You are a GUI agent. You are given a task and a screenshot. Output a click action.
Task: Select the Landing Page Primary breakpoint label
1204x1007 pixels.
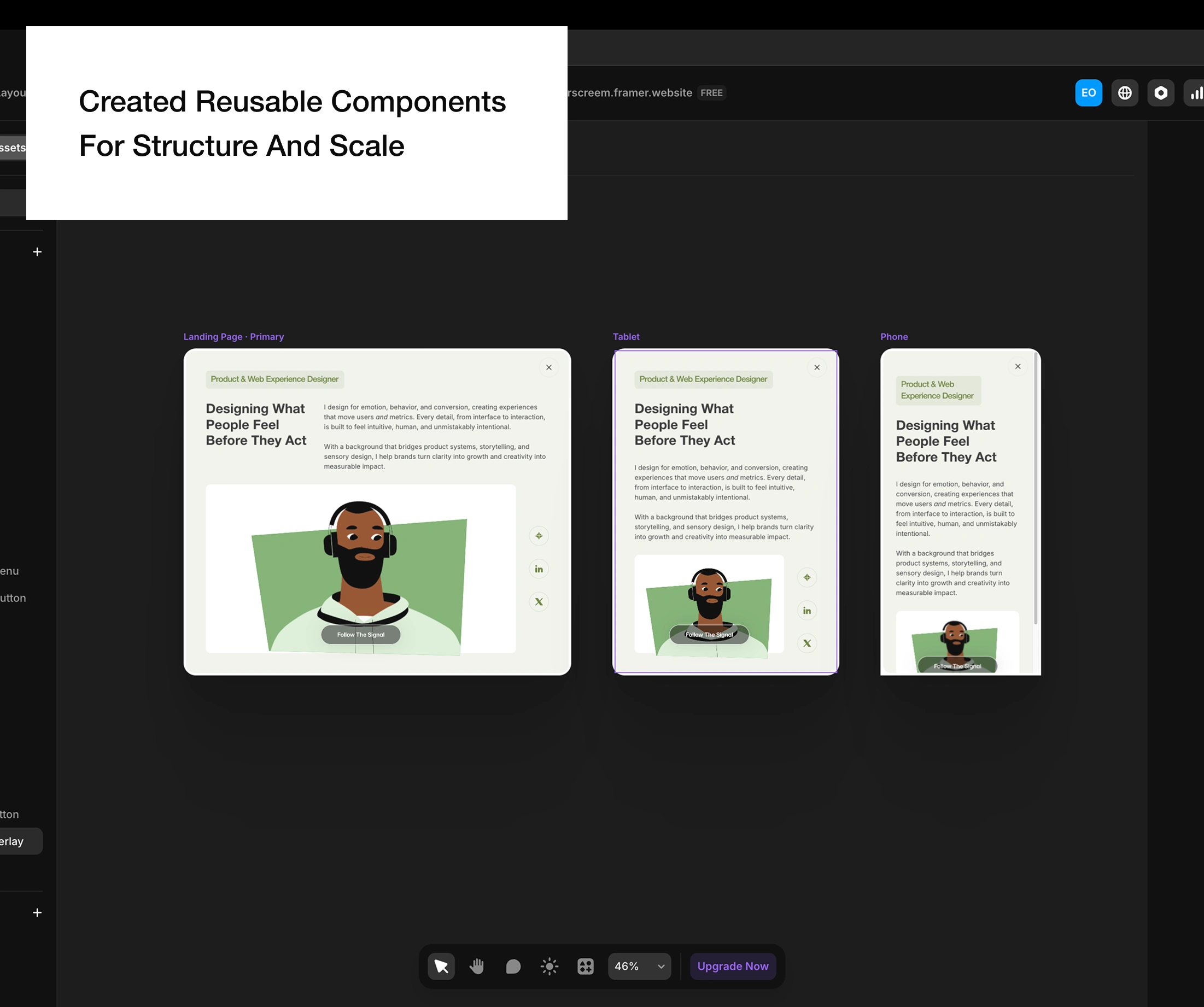click(233, 337)
